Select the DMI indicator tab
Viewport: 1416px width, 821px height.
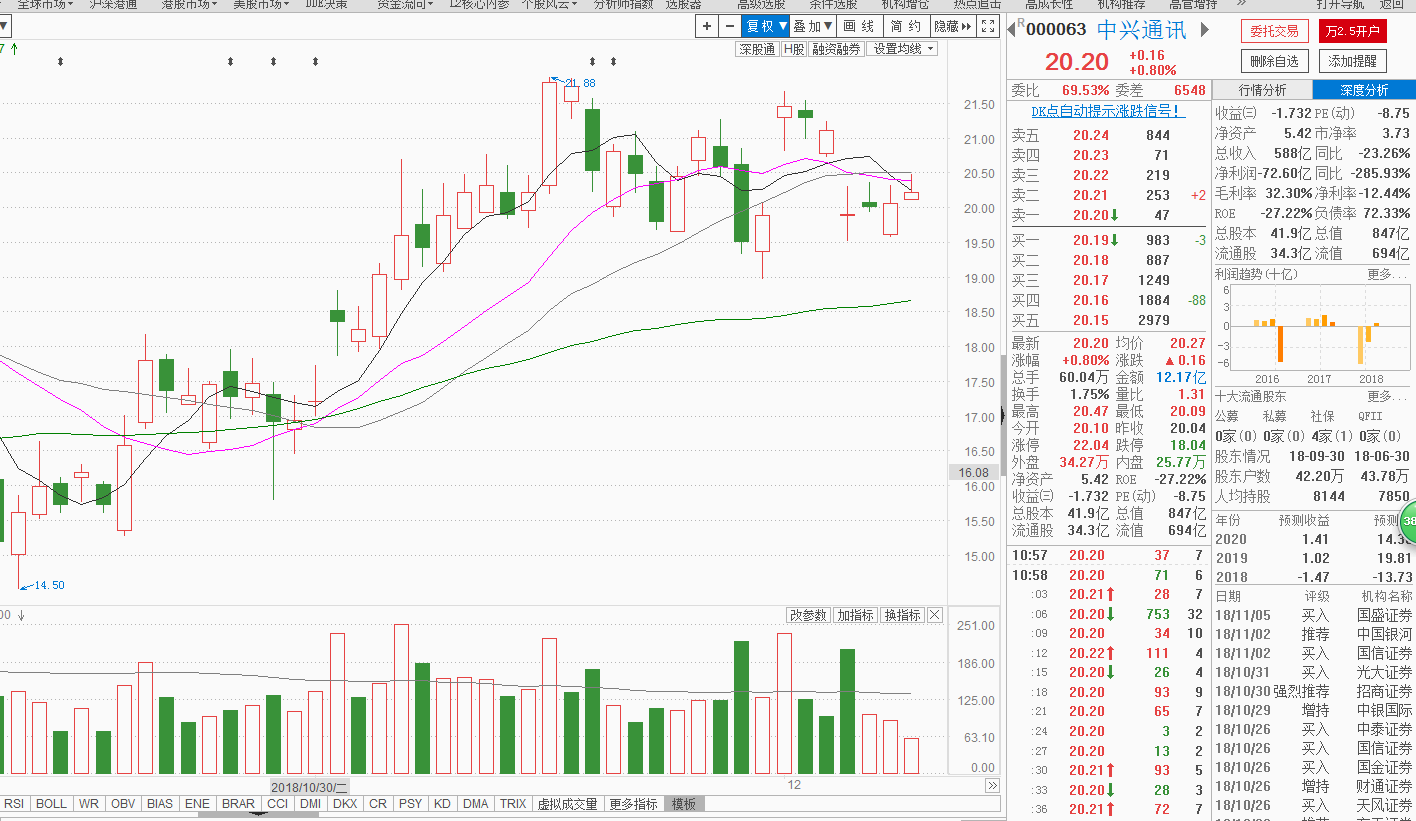(311, 804)
